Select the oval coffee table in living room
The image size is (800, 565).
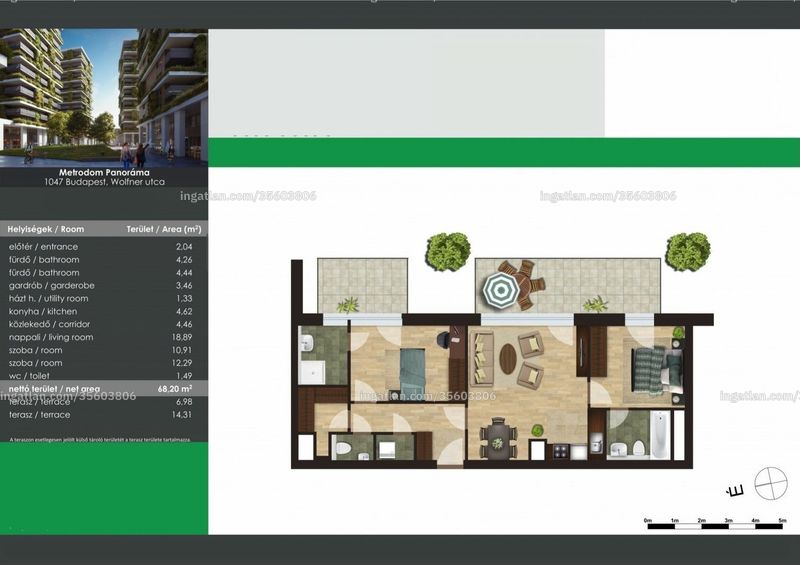[x=507, y=358]
